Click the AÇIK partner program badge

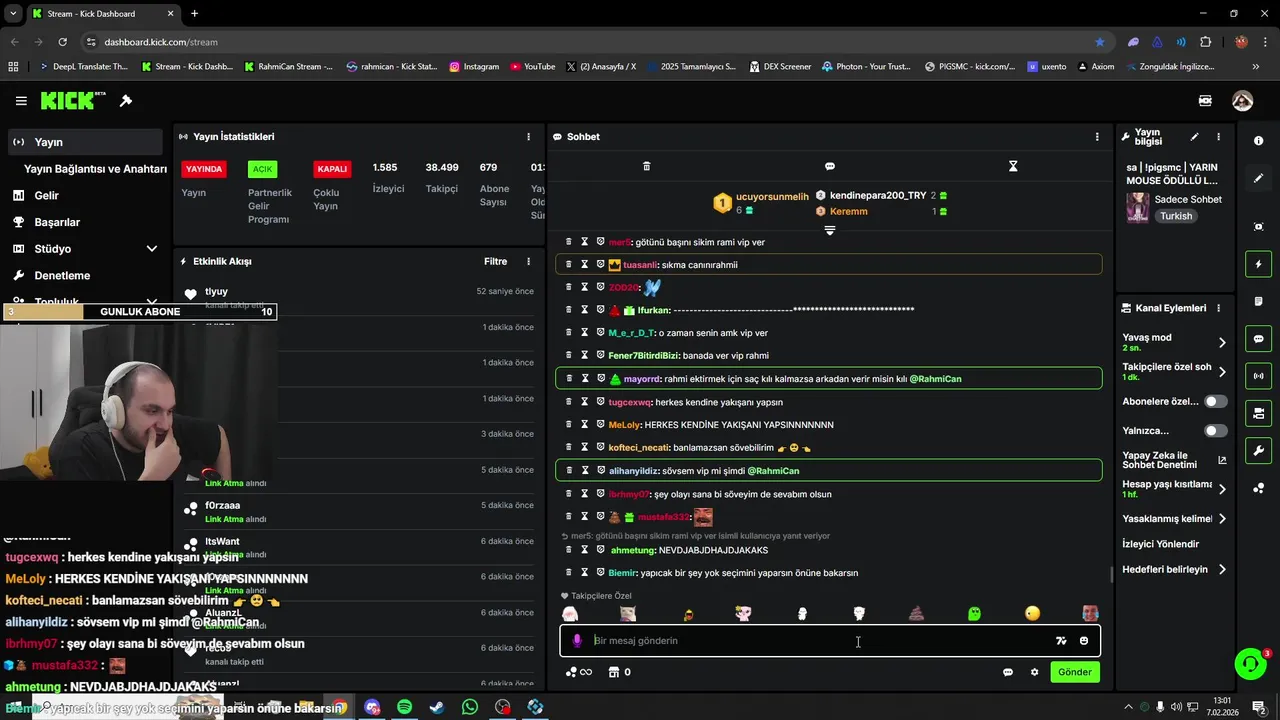262,169
